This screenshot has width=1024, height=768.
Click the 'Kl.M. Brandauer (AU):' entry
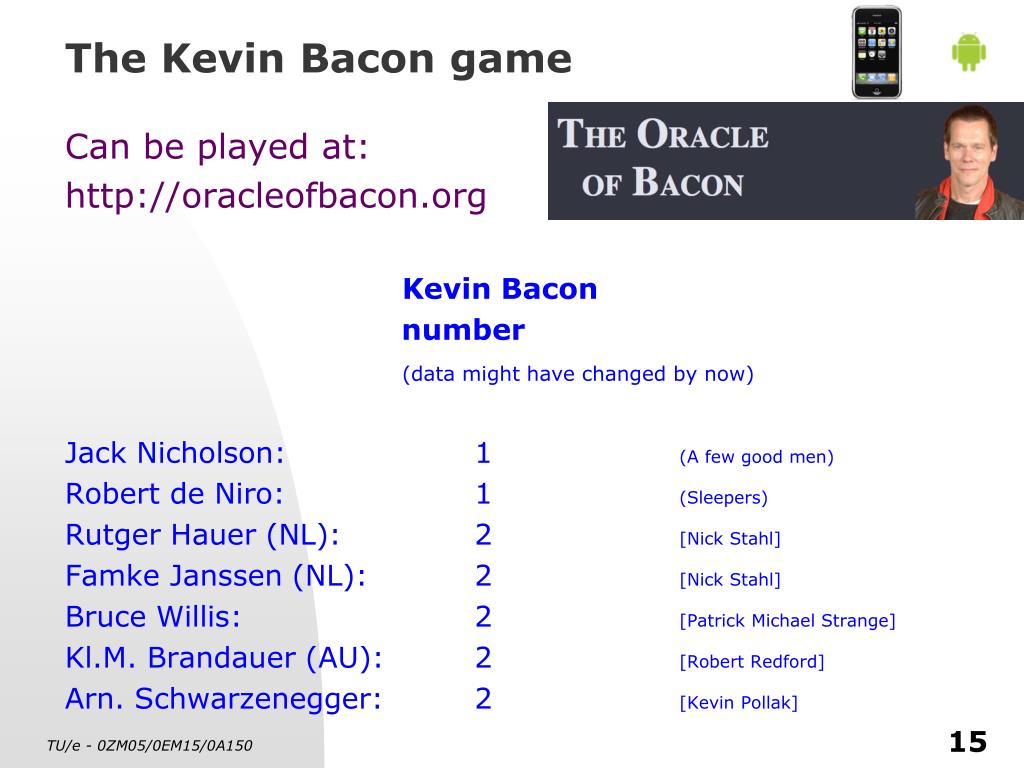pos(224,658)
